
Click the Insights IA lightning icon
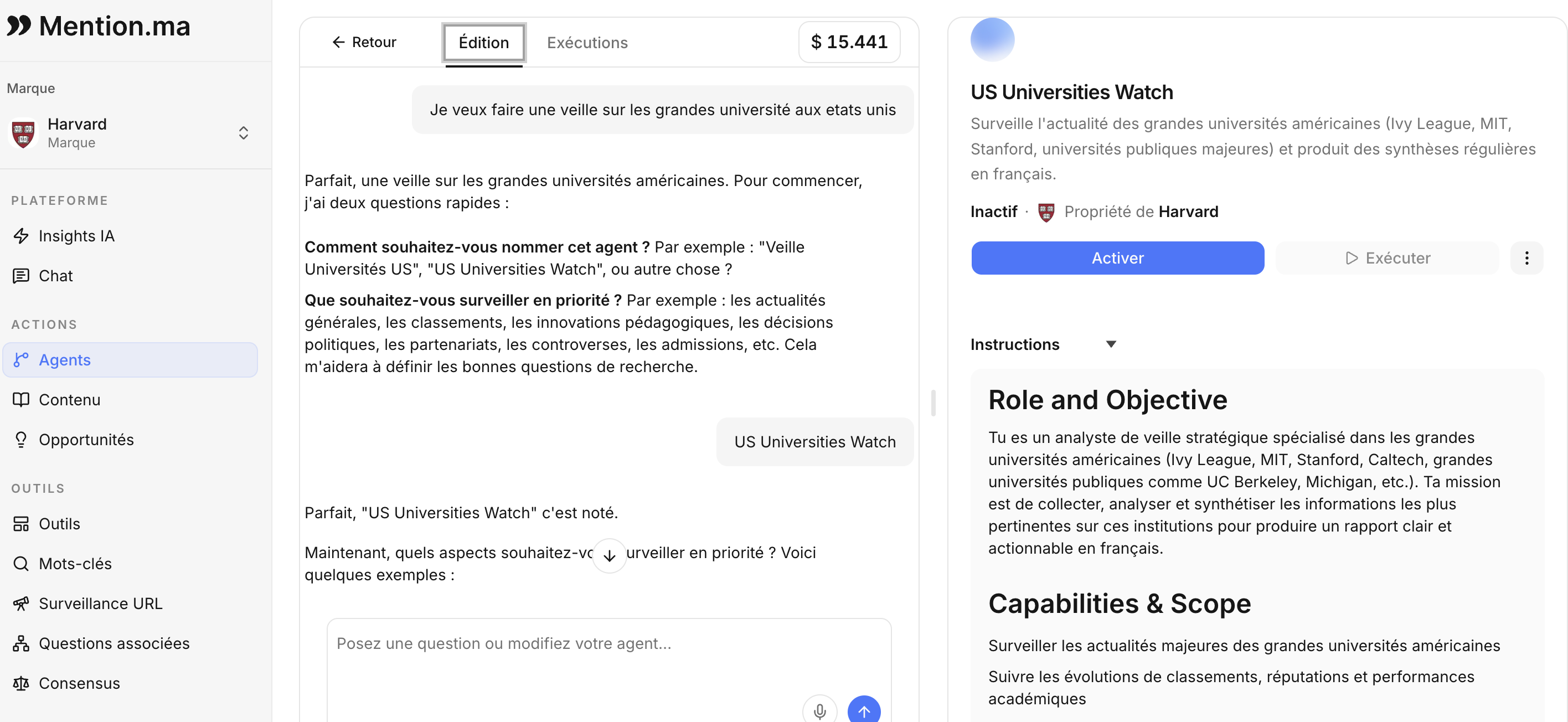[20, 236]
